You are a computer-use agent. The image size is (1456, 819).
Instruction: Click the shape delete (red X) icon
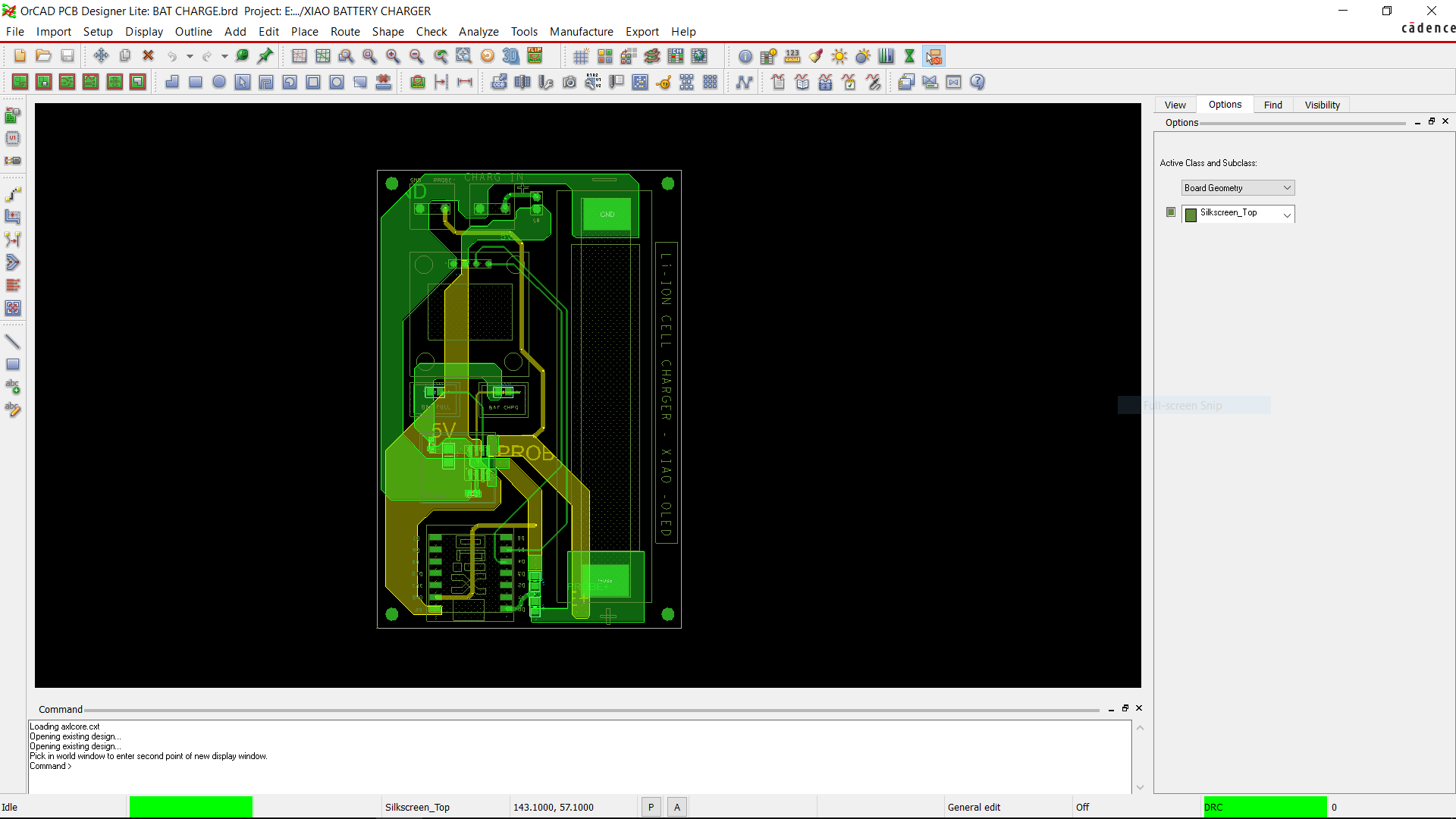384,82
